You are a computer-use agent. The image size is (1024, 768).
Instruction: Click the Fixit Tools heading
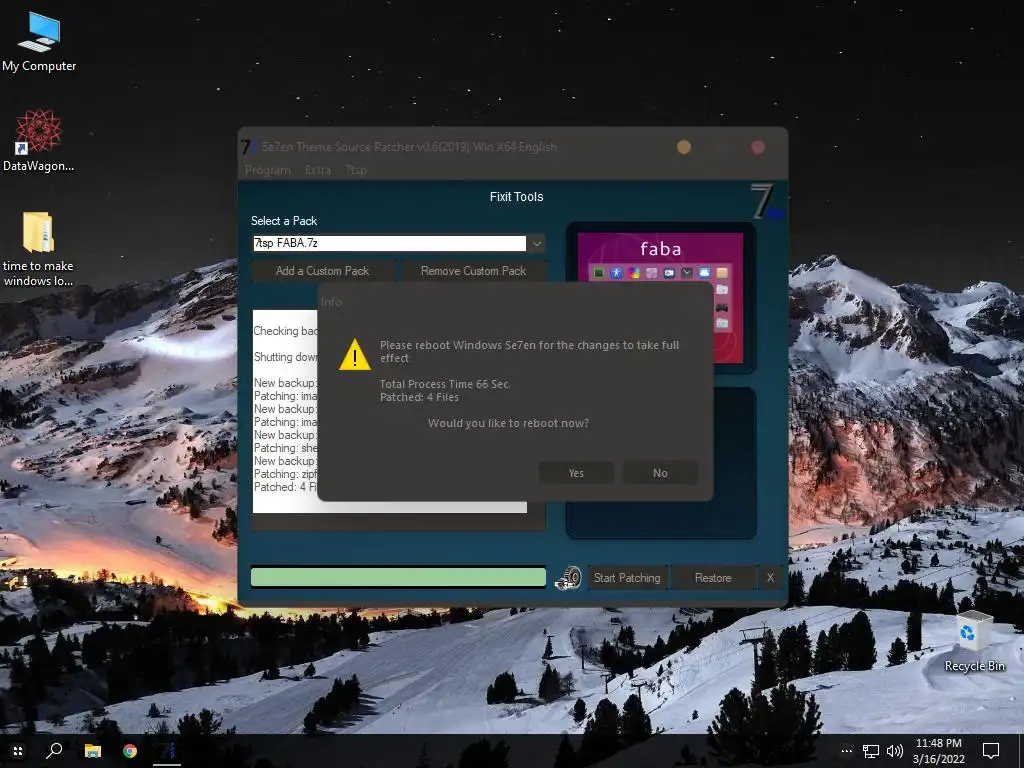click(x=517, y=197)
